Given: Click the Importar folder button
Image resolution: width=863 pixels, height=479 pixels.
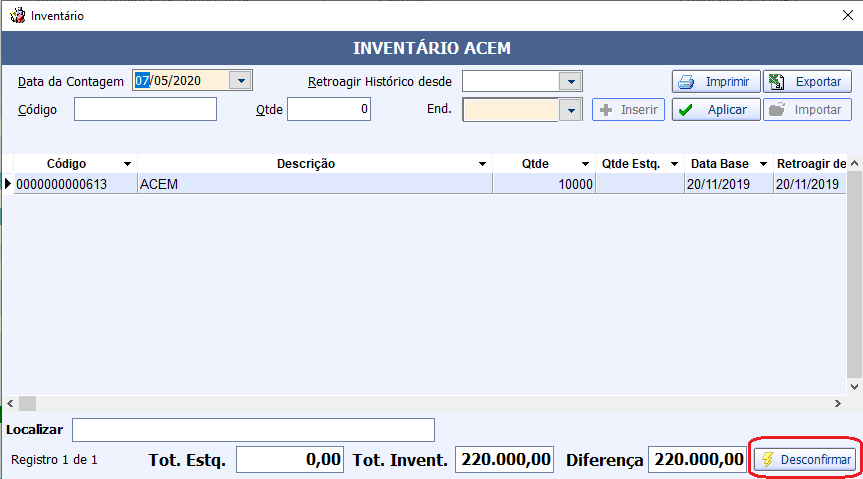Looking at the screenshot, I should tap(807, 110).
